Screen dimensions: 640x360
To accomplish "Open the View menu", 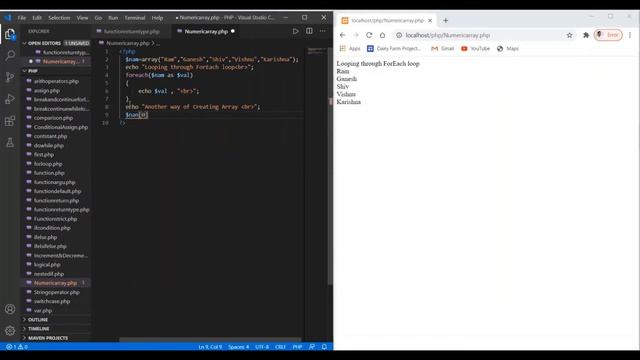I will tap(82, 18).
